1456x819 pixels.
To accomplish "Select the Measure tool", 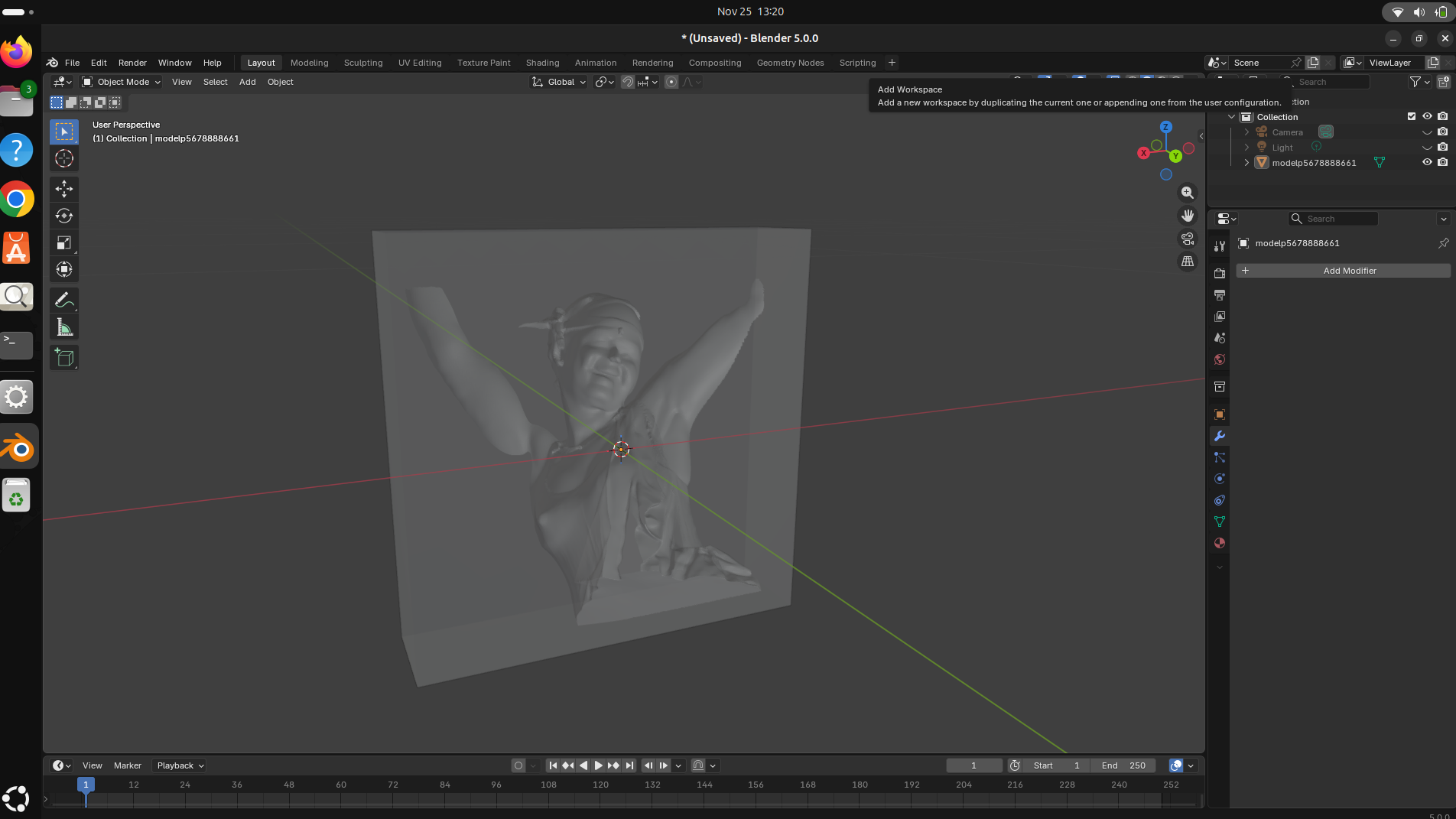I will click(x=64, y=328).
